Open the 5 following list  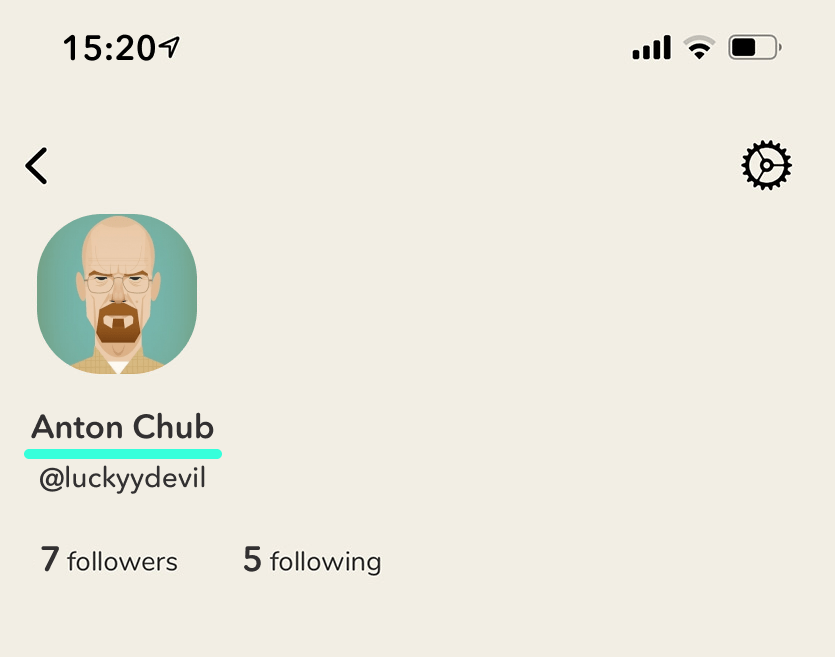(312, 560)
